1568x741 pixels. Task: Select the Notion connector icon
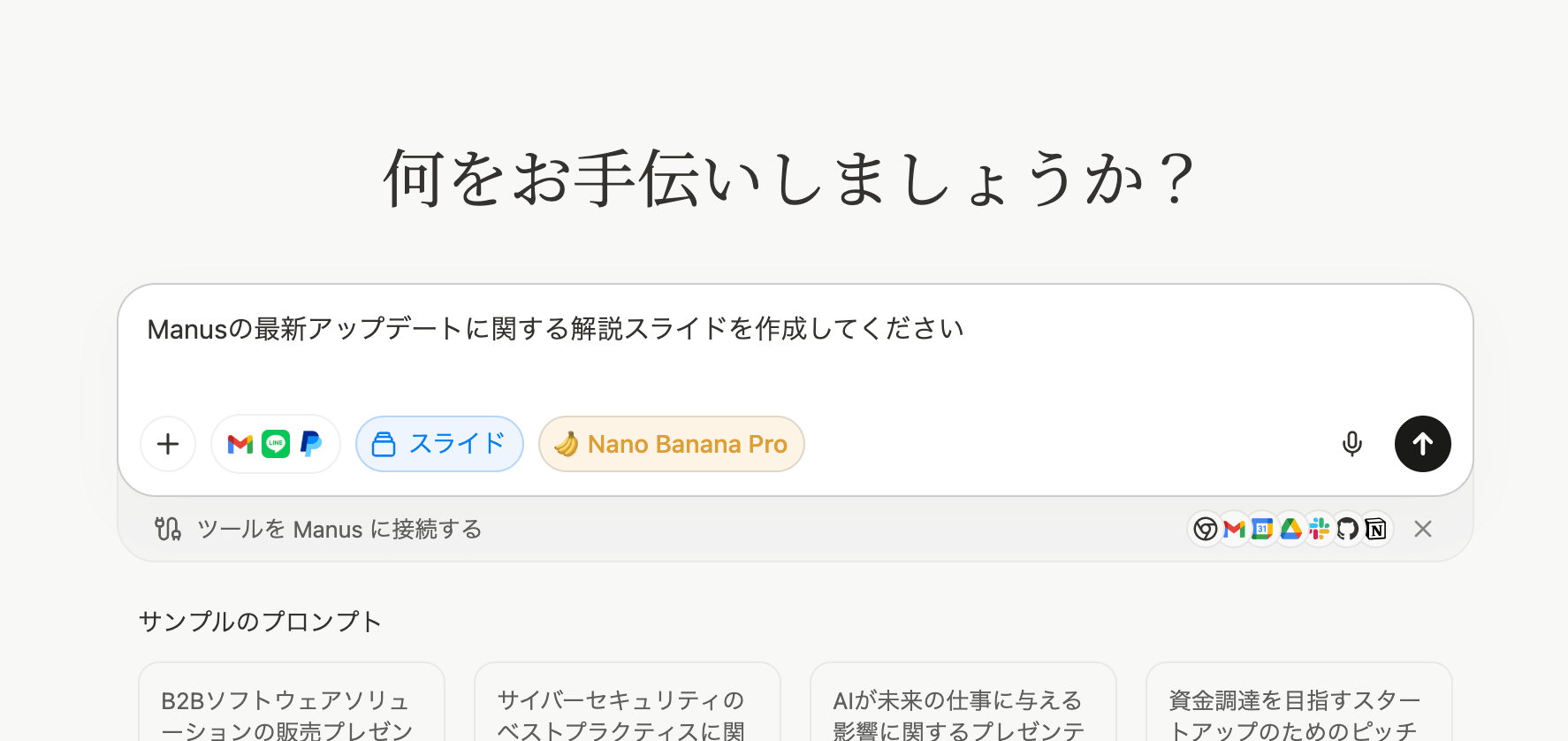(1375, 529)
